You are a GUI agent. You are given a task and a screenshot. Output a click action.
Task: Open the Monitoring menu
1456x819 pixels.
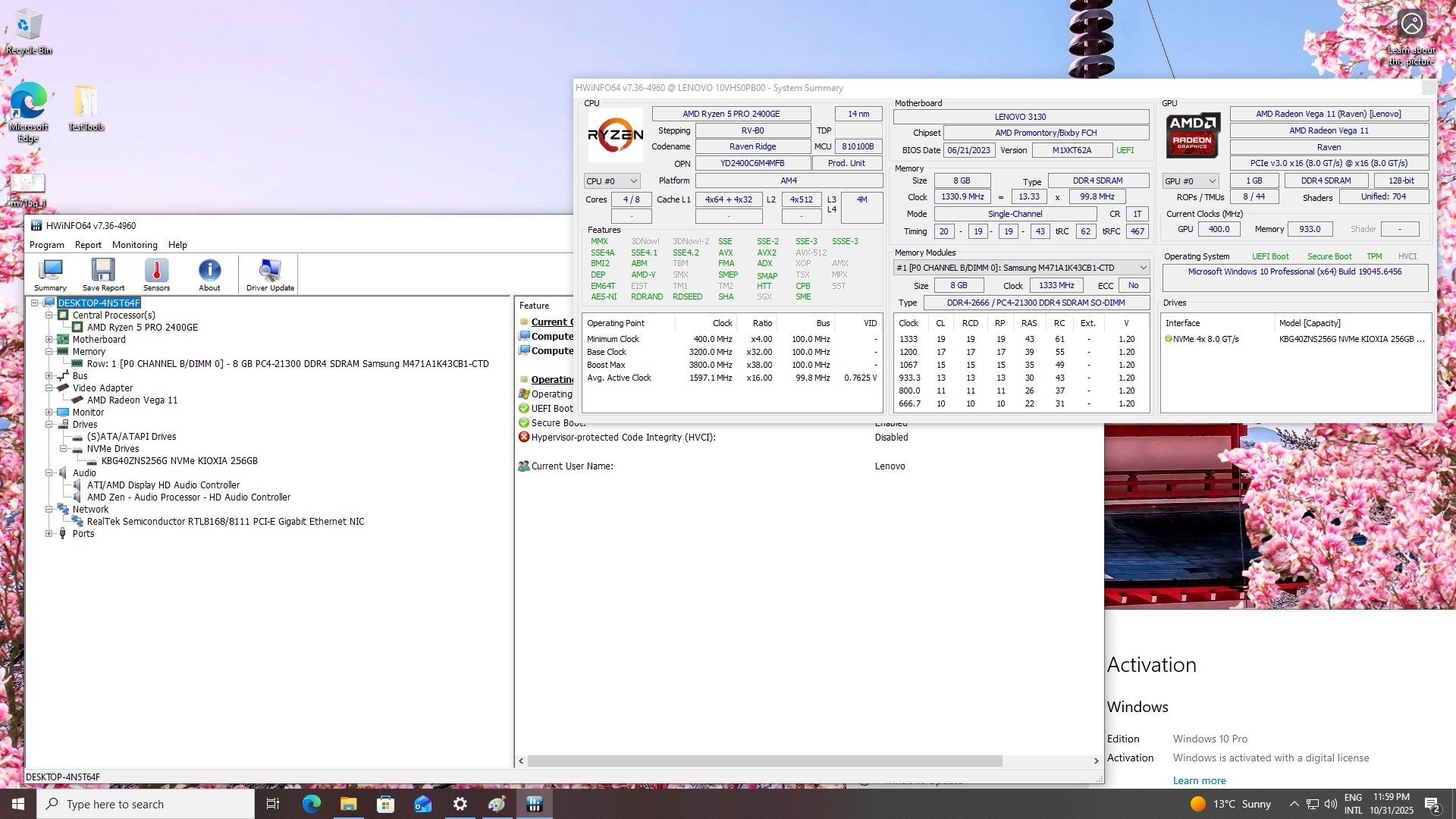134,245
